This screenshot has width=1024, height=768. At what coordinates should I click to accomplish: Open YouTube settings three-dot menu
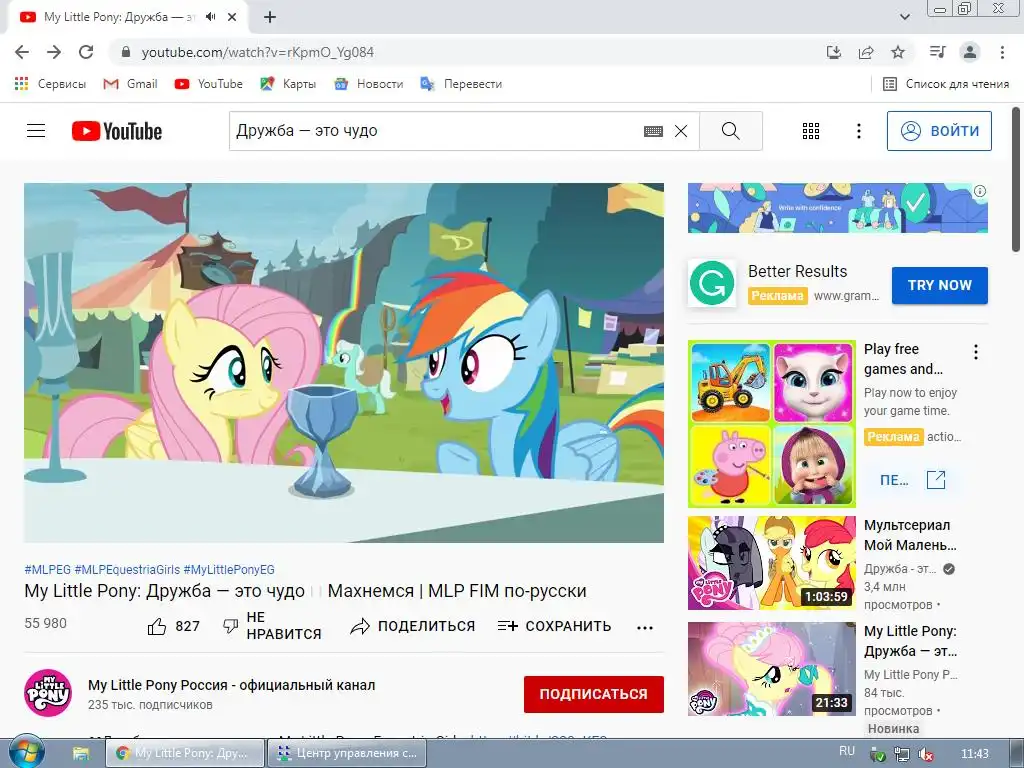pos(859,131)
